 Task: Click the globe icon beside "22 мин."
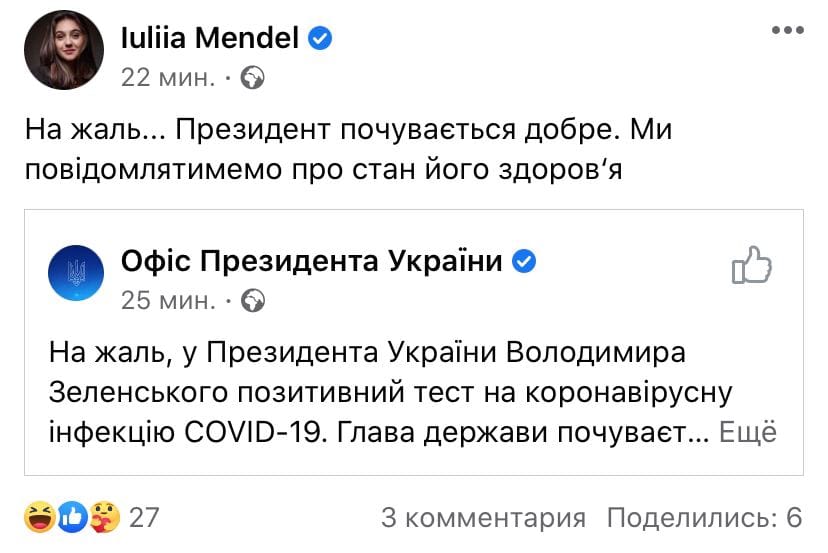pyautogui.click(x=253, y=77)
